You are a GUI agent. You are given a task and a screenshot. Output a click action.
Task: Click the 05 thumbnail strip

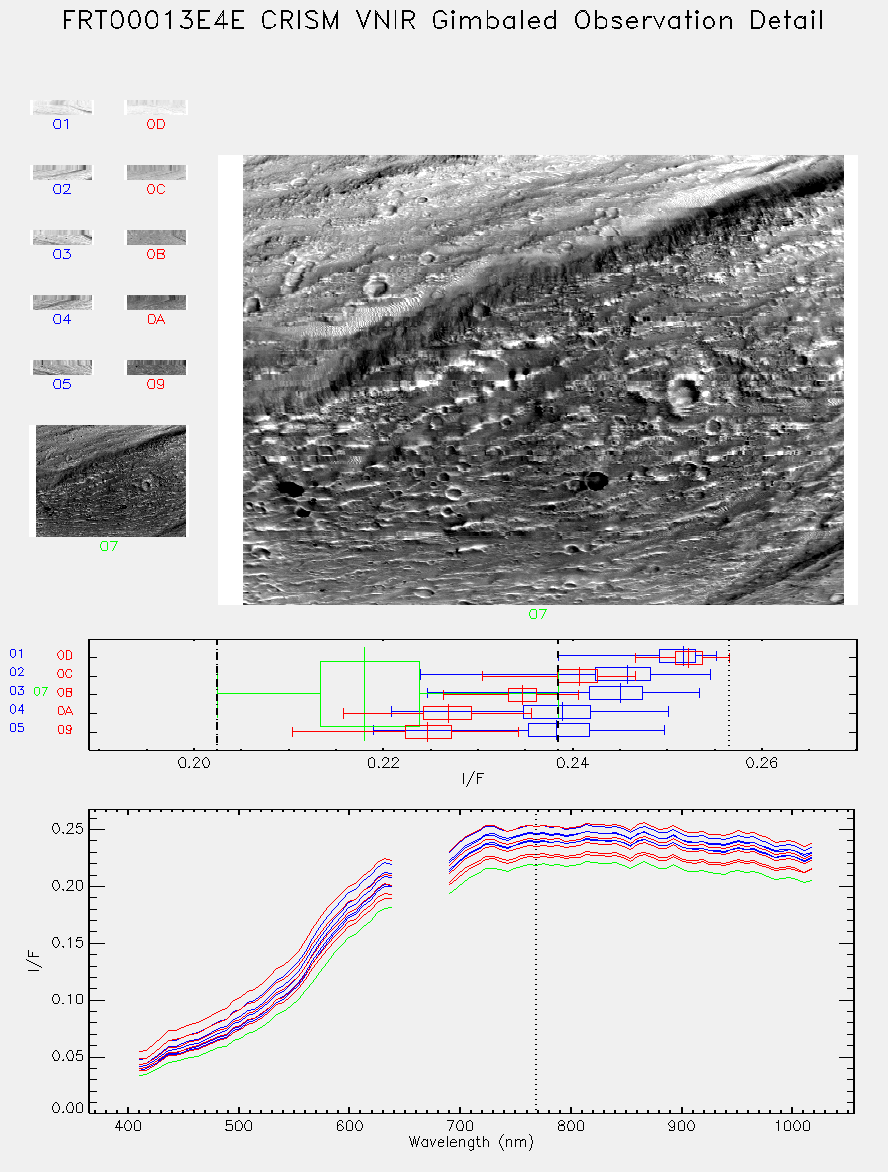(62, 368)
